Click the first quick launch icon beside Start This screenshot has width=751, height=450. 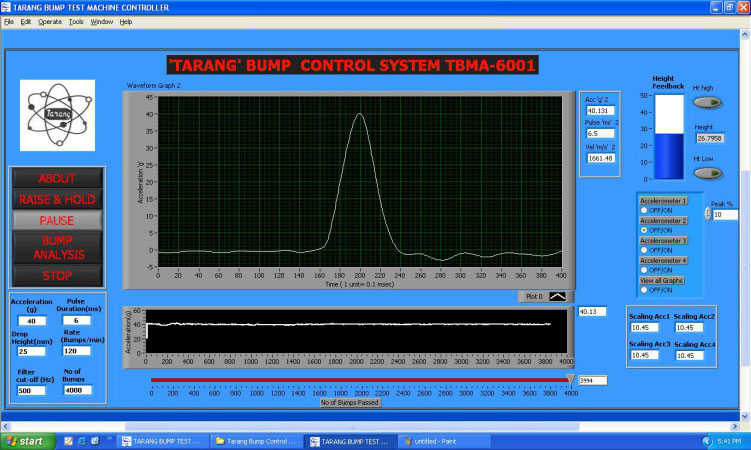pyautogui.click(x=68, y=441)
